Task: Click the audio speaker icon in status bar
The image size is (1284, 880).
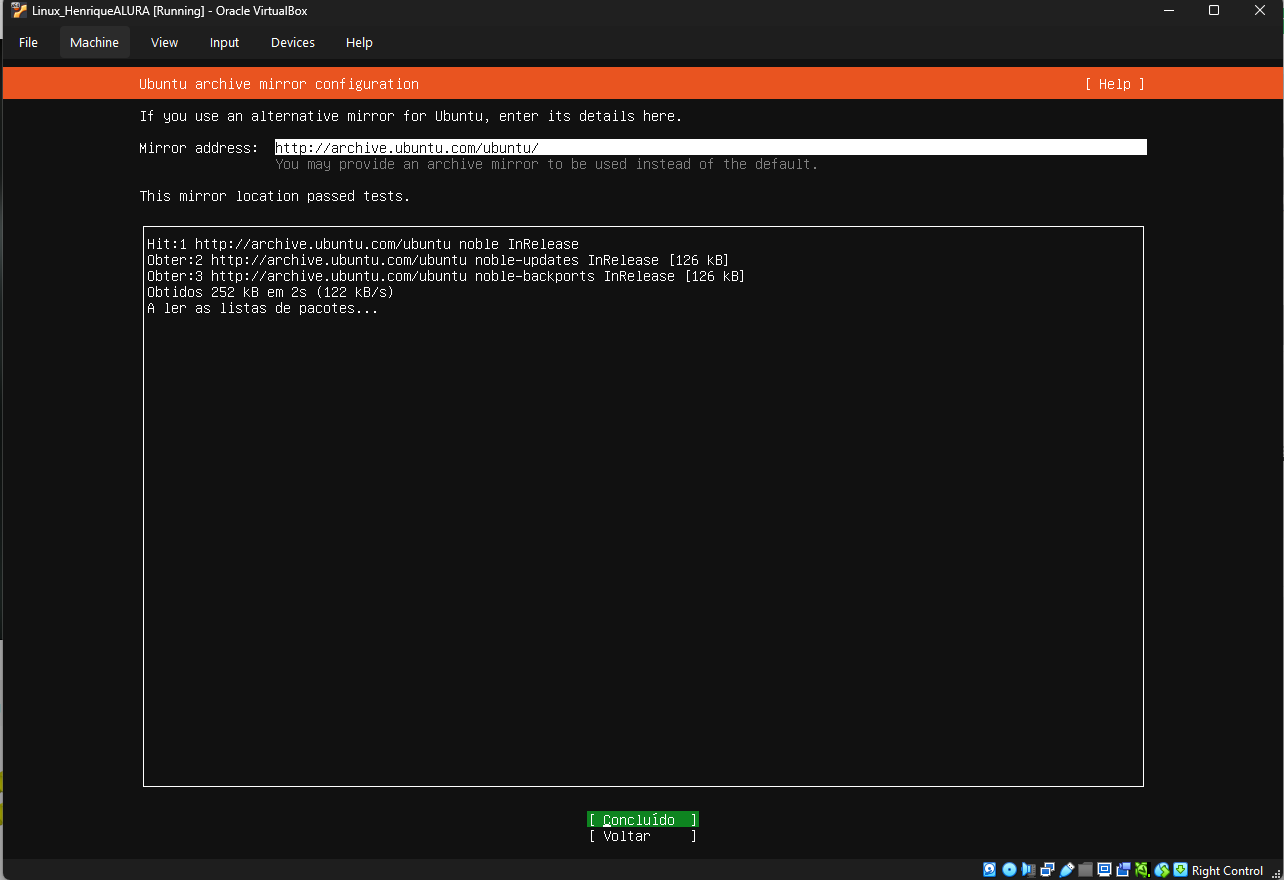Action: coord(1028,870)
